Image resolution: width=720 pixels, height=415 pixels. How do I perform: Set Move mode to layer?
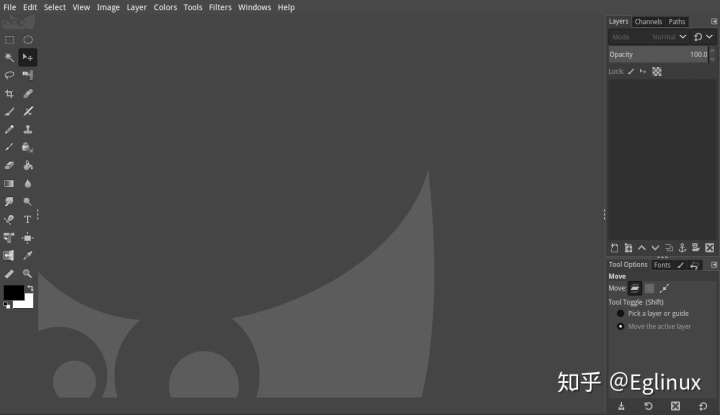[x=635, y=288]
